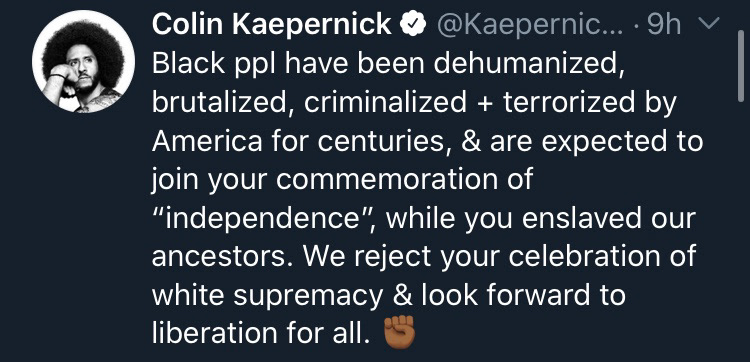
Task: Click the verified checkmark badge
Action: tap(412, 24)
